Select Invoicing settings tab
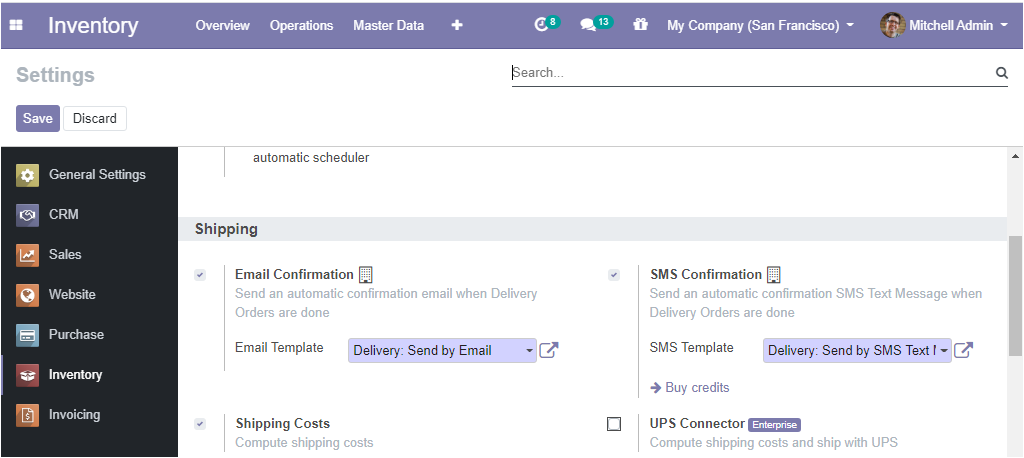Screen dimensions: 1024x458 (x=89, y=415)
